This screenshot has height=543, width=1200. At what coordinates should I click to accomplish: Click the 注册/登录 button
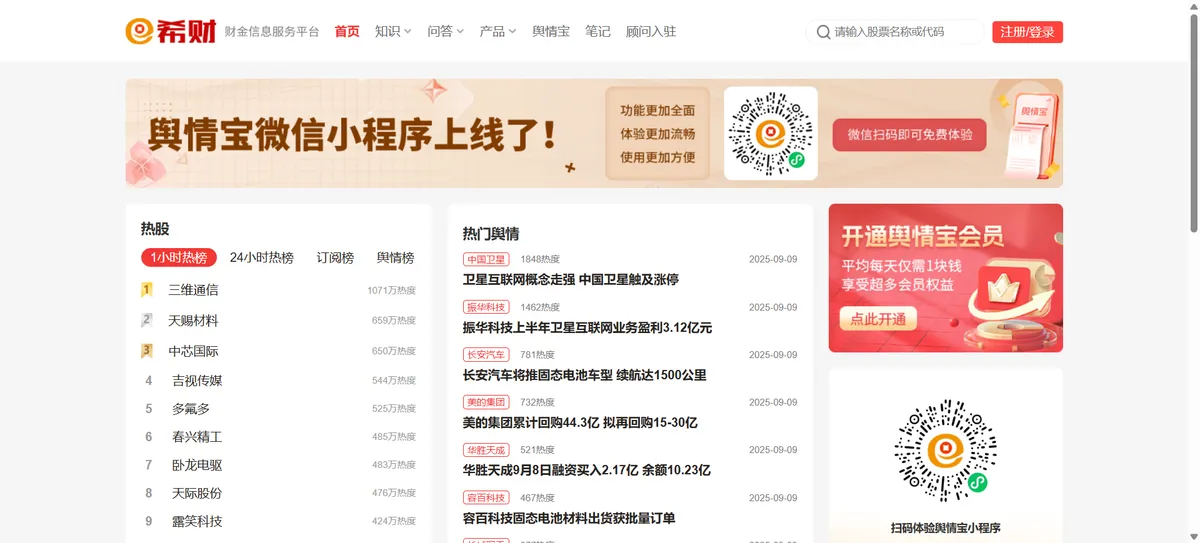pos(1027,32)
